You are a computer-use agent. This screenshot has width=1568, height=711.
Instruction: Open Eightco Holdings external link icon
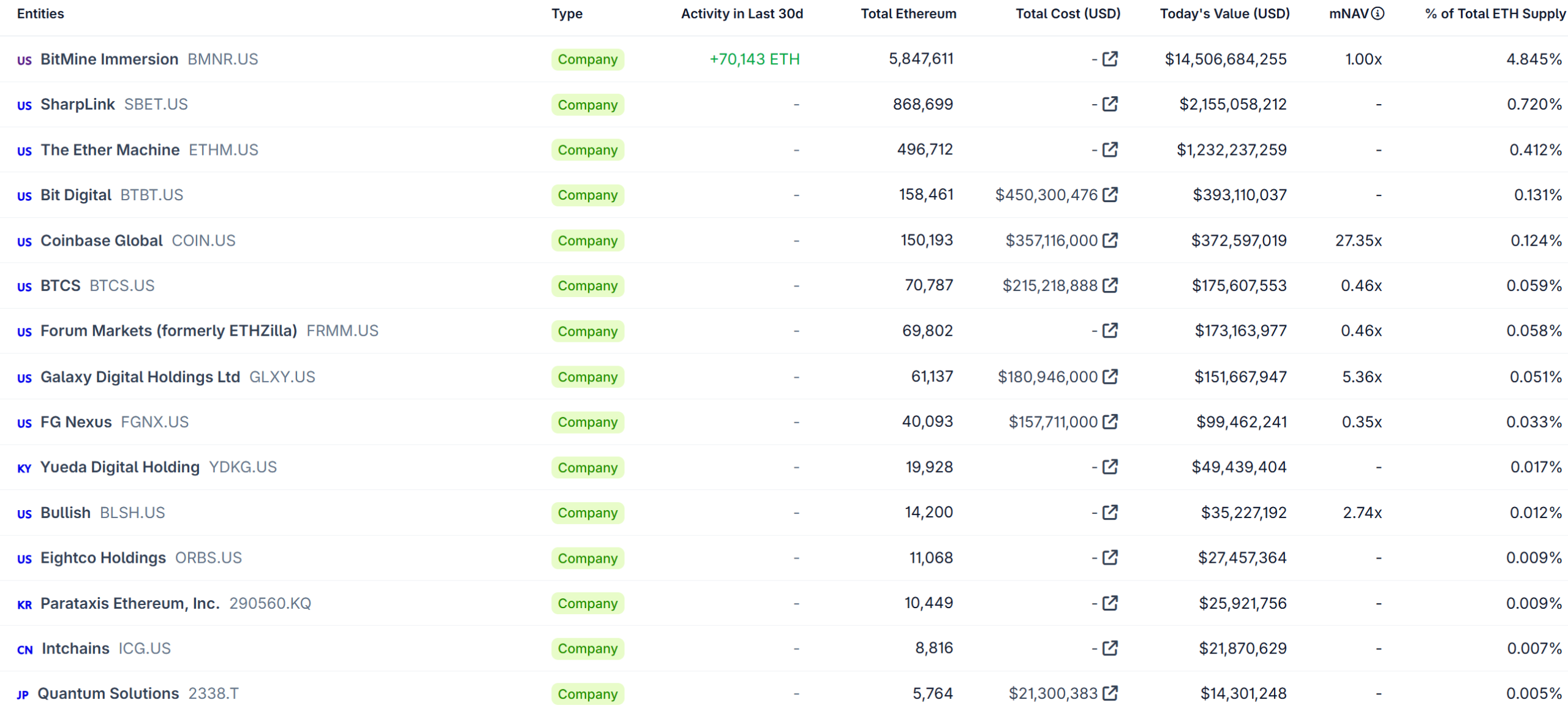point(1110,558)
